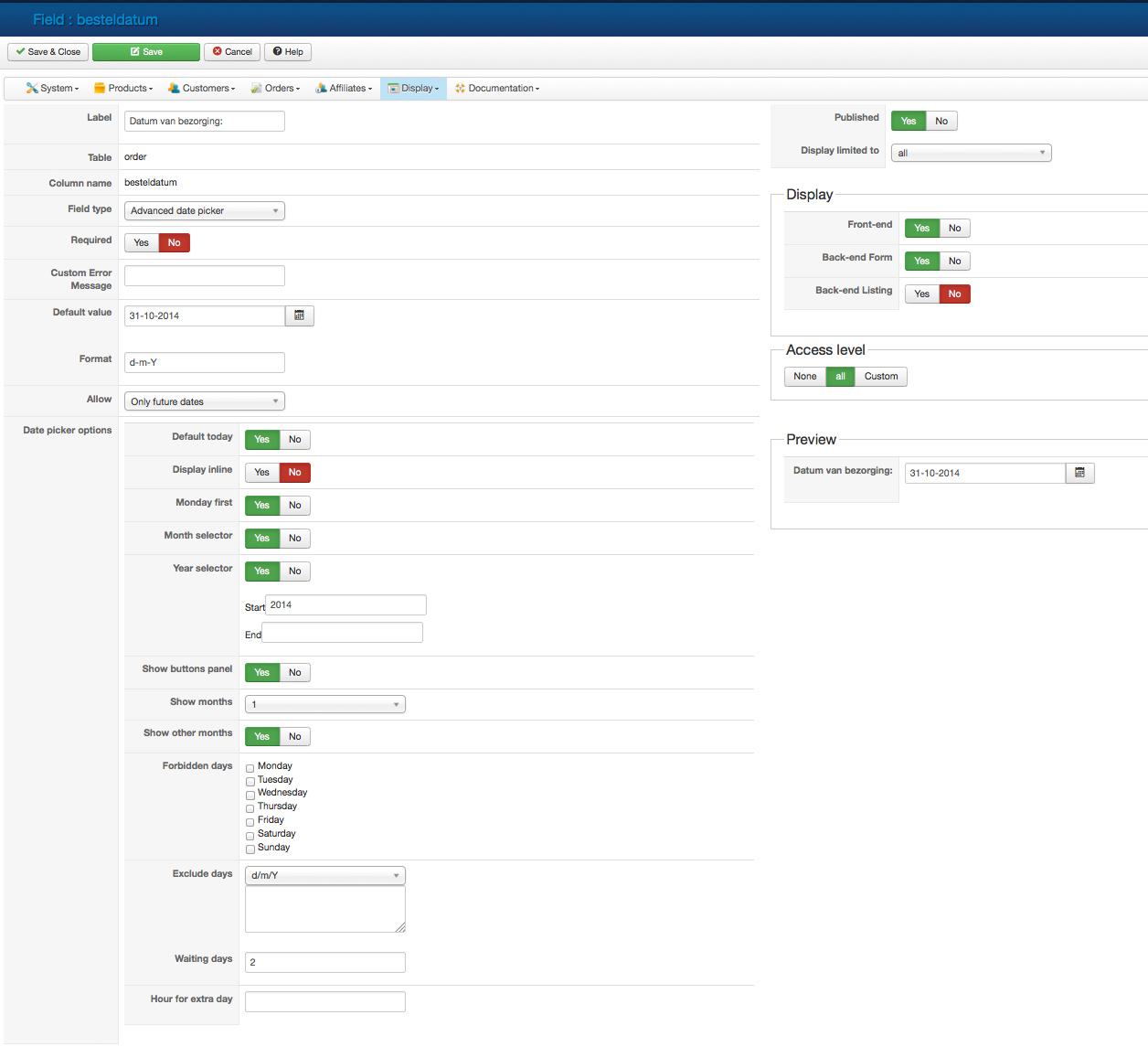Screen dimensions: 1148x1047
Task: Click the Label input field
Action: click(x=205, y=121)
